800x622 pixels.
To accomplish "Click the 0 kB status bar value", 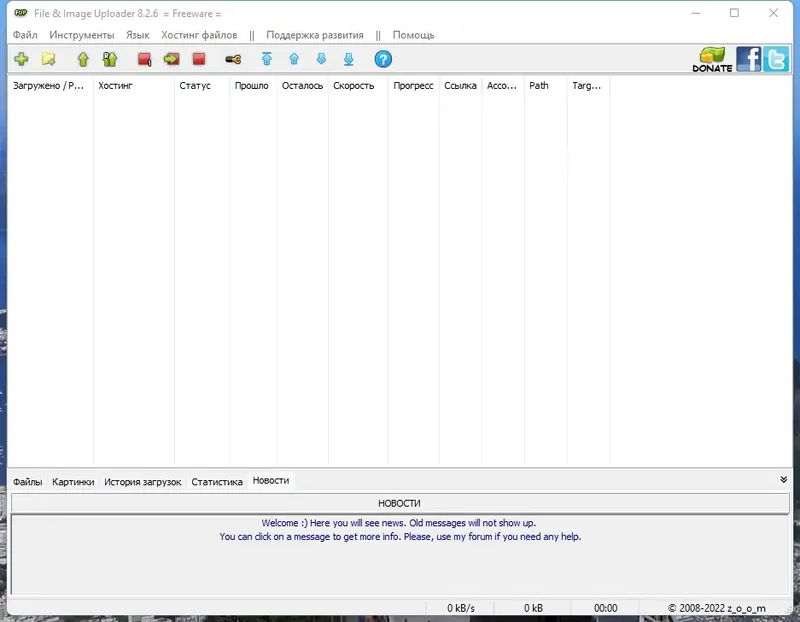I will pyautogui.click(x=533, y=608).
